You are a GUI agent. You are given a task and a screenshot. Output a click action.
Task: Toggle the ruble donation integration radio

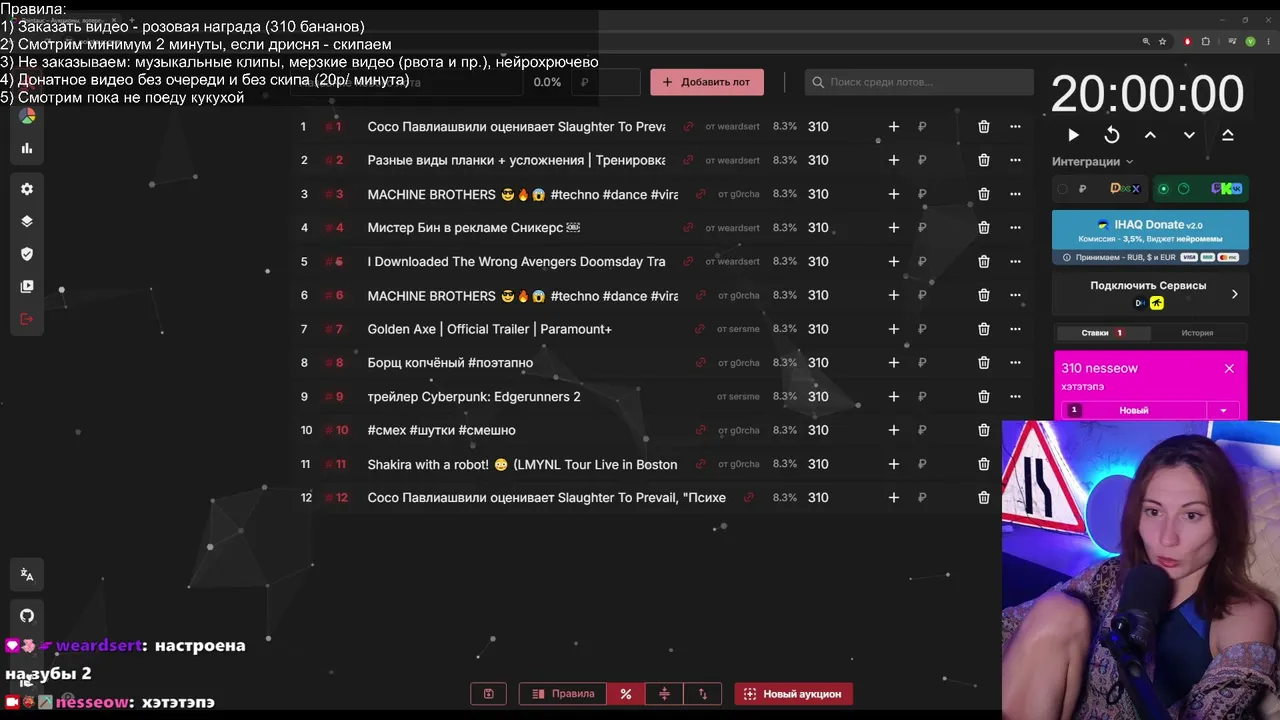tap(1063, 189)
